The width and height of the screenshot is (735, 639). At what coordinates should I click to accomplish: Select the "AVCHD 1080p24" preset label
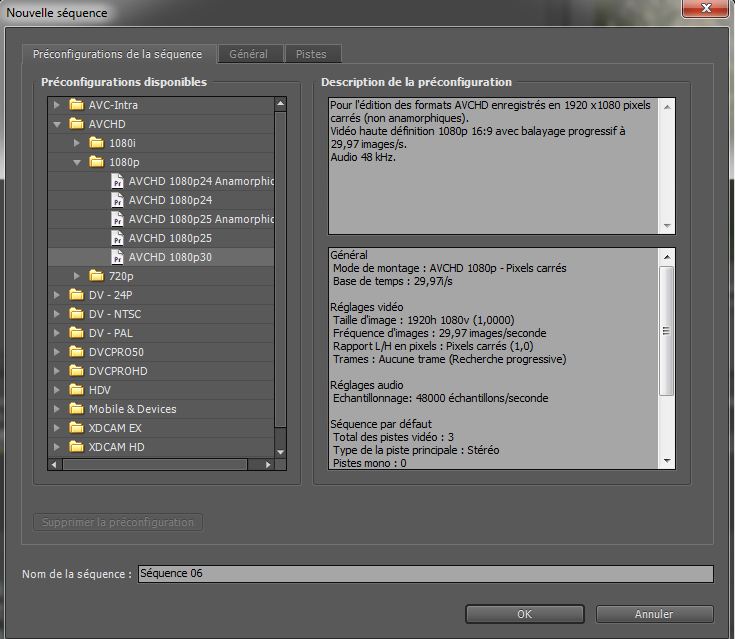click(171, 200)
